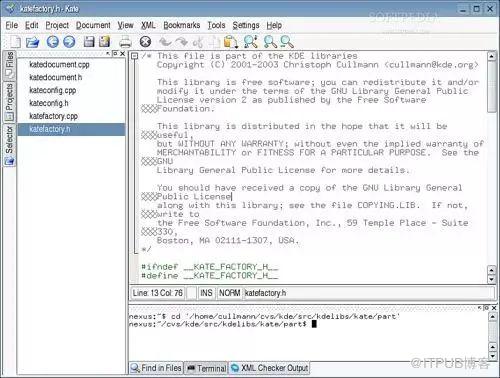Open the Tools menu
Image resolution: width=500 pixels, height=378 pixels.
click(216, 25)
